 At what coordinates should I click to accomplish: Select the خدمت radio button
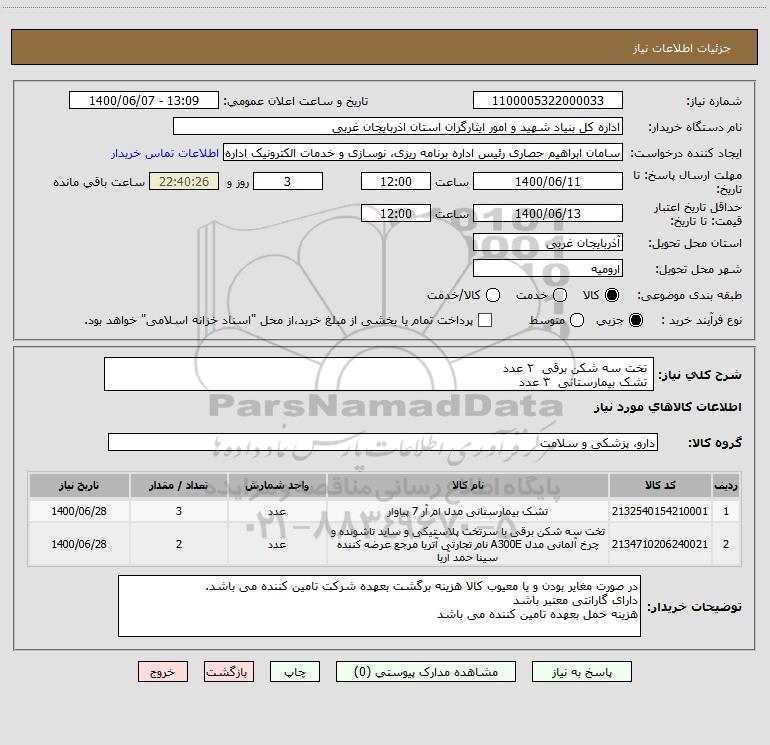pos(560,295)
